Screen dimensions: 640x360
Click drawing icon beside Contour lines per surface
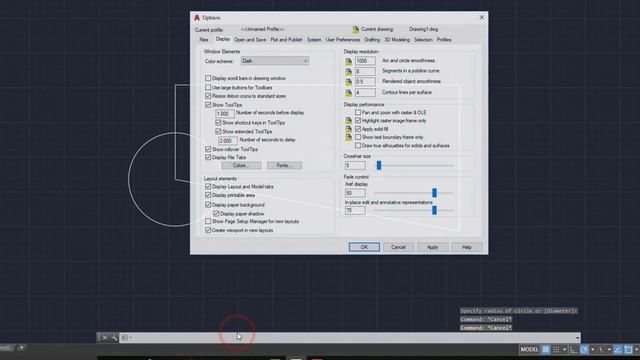pos(348,93)
